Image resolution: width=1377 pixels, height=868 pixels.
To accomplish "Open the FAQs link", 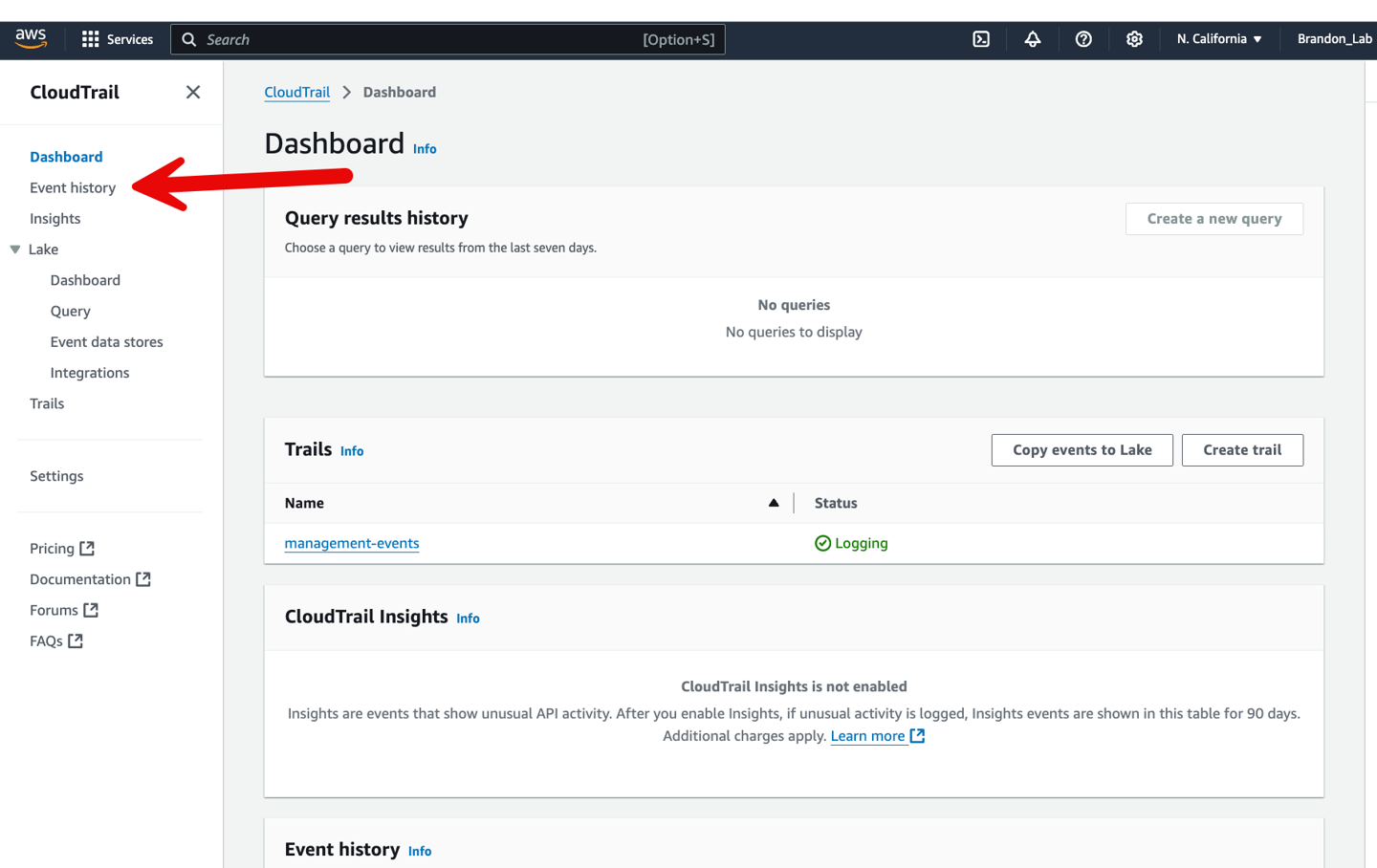I will tap(46, 641).
